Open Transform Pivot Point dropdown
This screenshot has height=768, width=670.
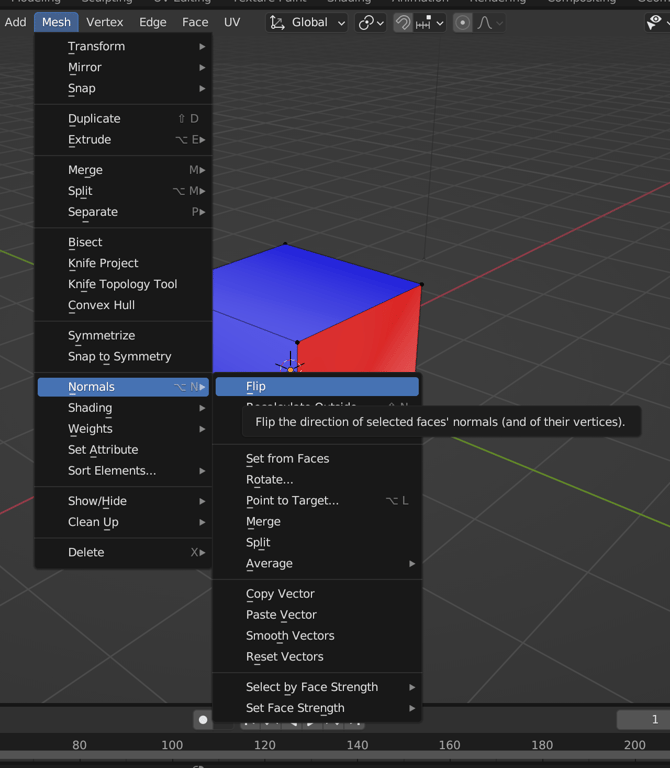(x=371, y=23)
